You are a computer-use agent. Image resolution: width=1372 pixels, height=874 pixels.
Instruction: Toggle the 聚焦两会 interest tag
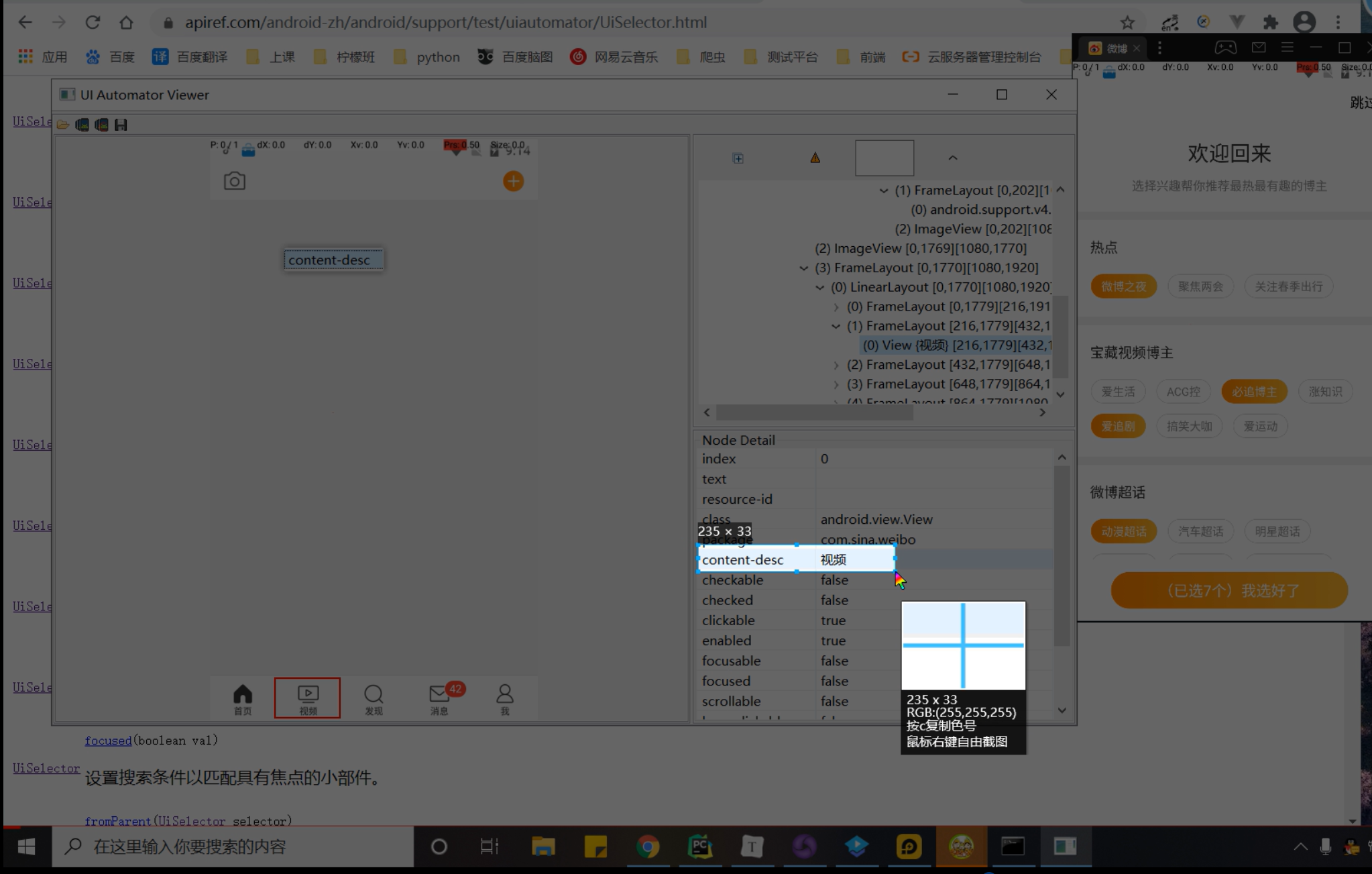pyautogui.click(x=1200, y=286)
